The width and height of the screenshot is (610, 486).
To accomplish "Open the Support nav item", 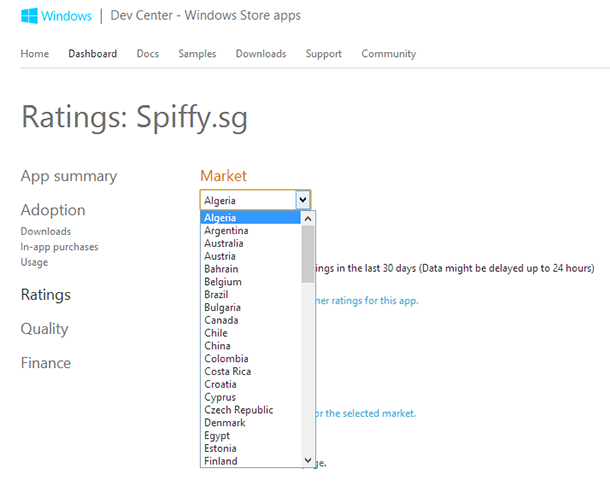I will pyautogui.click(x=324, y=54).
